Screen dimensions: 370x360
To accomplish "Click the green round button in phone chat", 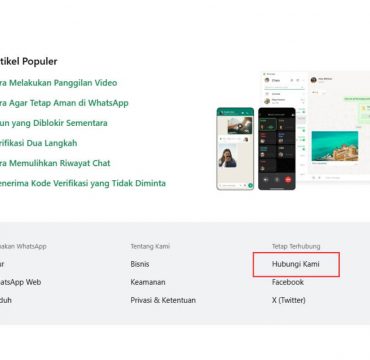I will [250, 185].
